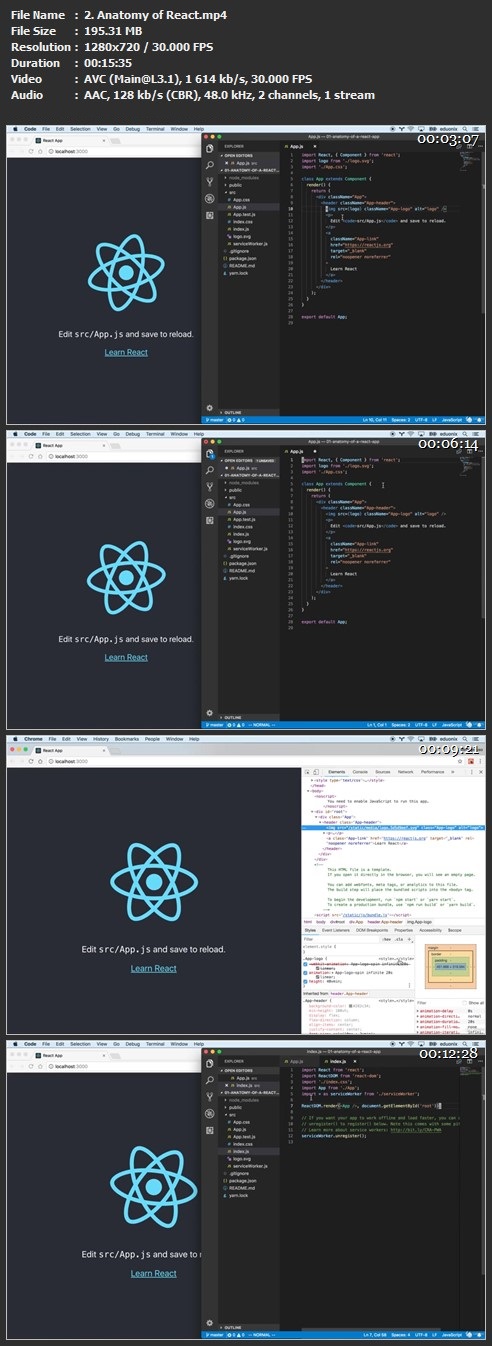Open Accessibility tab in DevTools
Image resolution: width=492 pixels, height=1346 pixels.
431,930
